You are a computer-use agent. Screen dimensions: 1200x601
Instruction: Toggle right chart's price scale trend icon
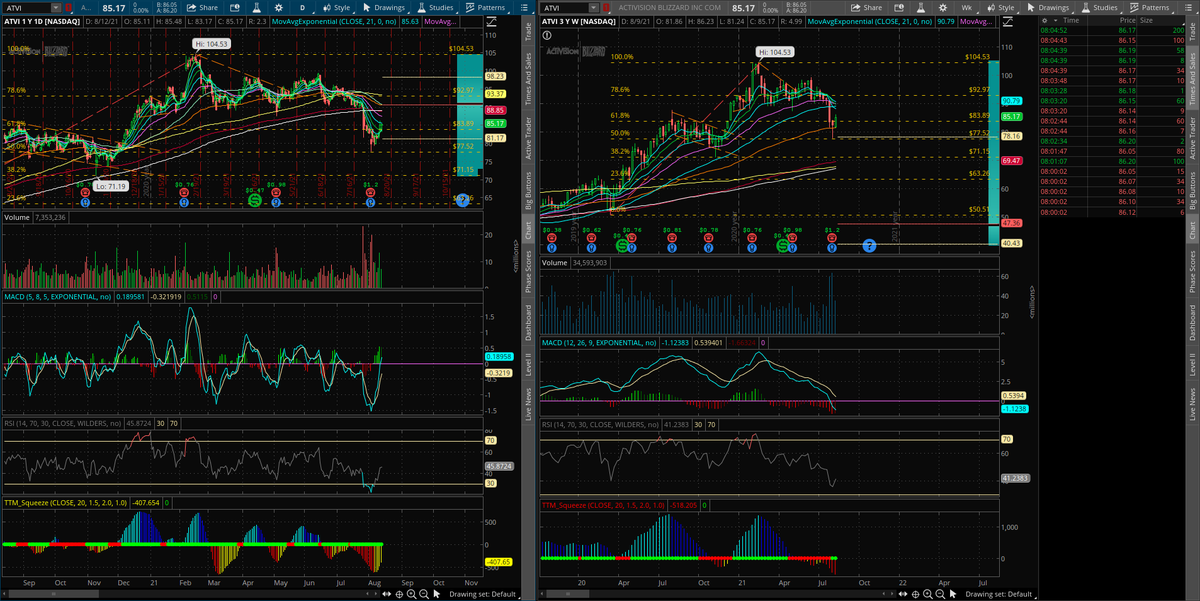[1007, 21]
